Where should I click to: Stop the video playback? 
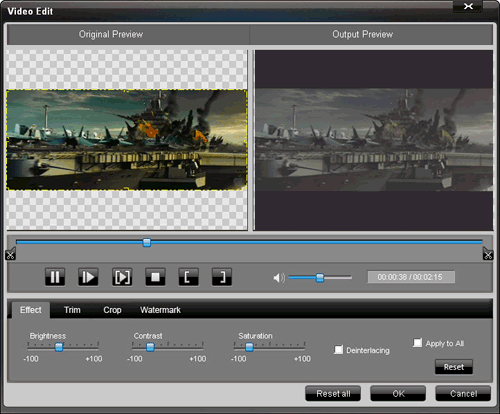pos(155,277)
